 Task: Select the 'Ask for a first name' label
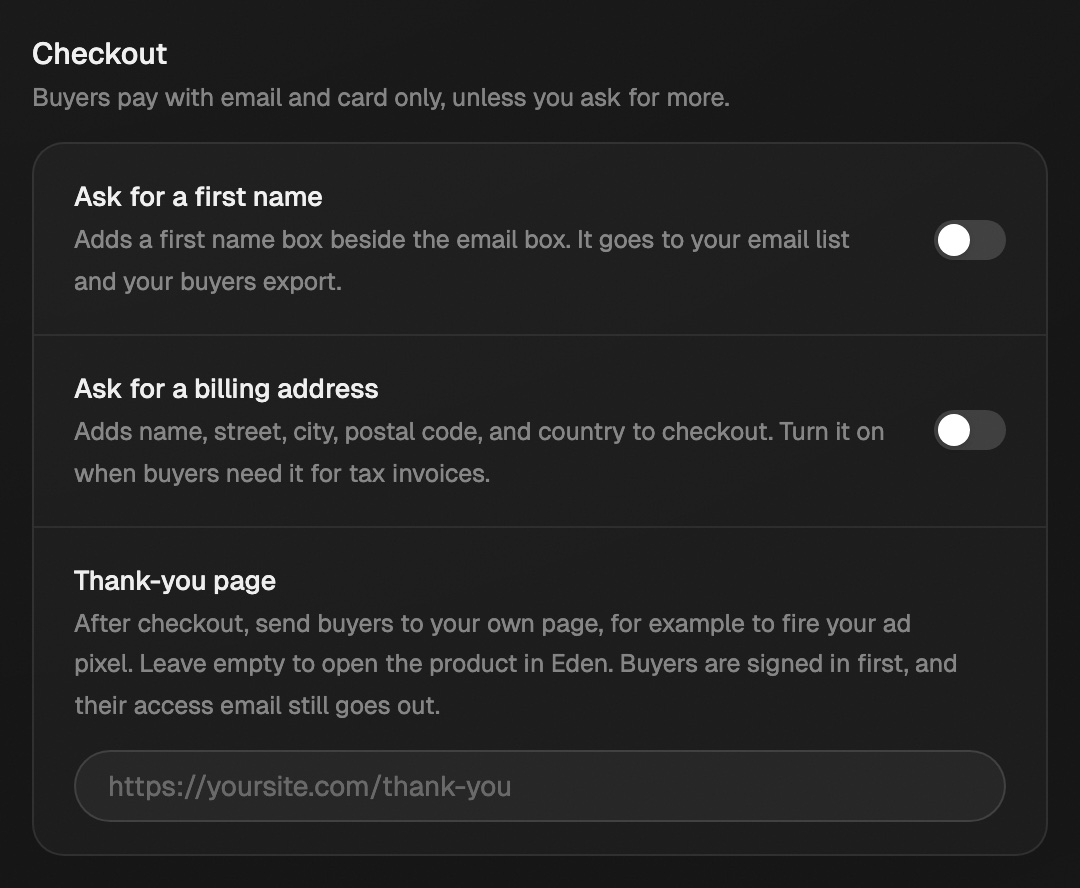point(198,197)
